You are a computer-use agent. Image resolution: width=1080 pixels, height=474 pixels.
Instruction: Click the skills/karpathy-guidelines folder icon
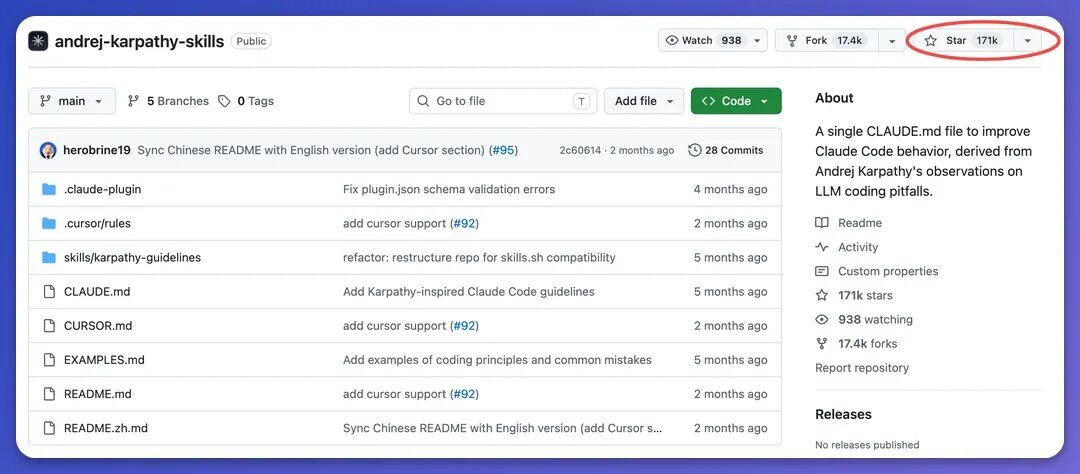tap(48, 257)
